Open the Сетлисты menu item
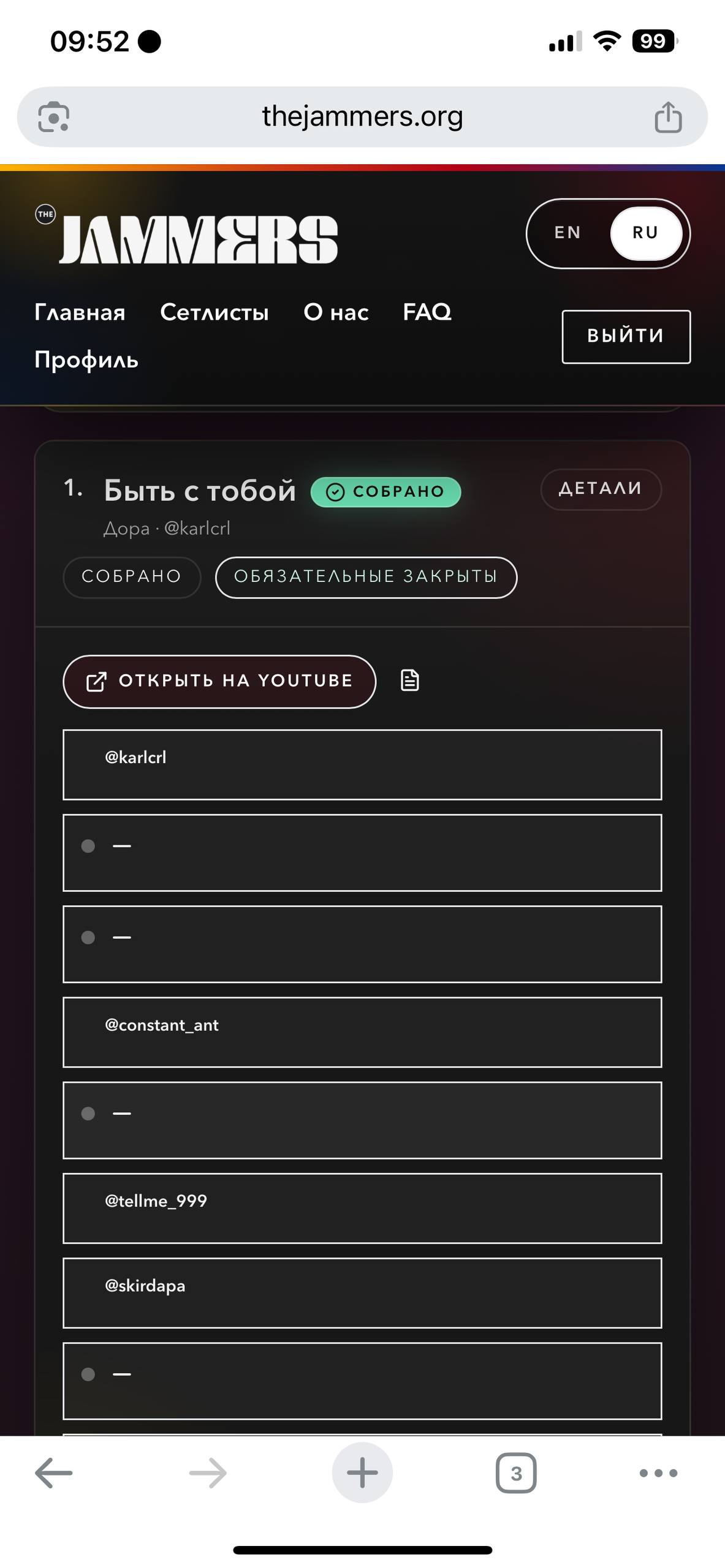 coord(214,312)
